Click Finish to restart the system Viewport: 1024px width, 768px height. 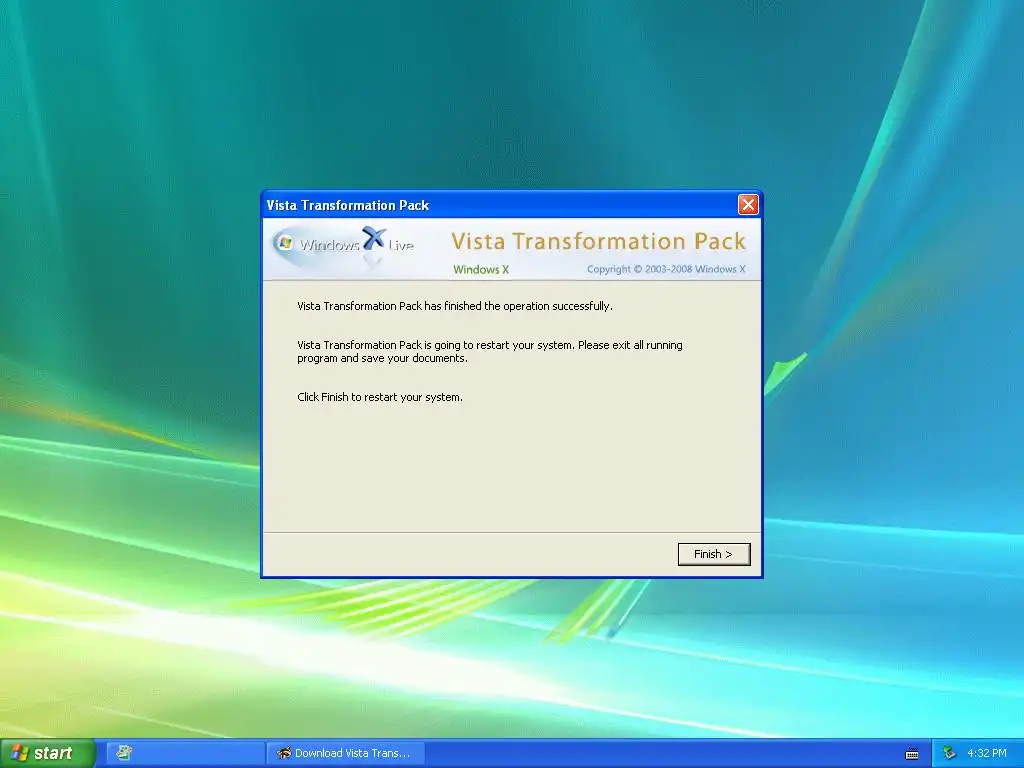(x=714, y=554)
